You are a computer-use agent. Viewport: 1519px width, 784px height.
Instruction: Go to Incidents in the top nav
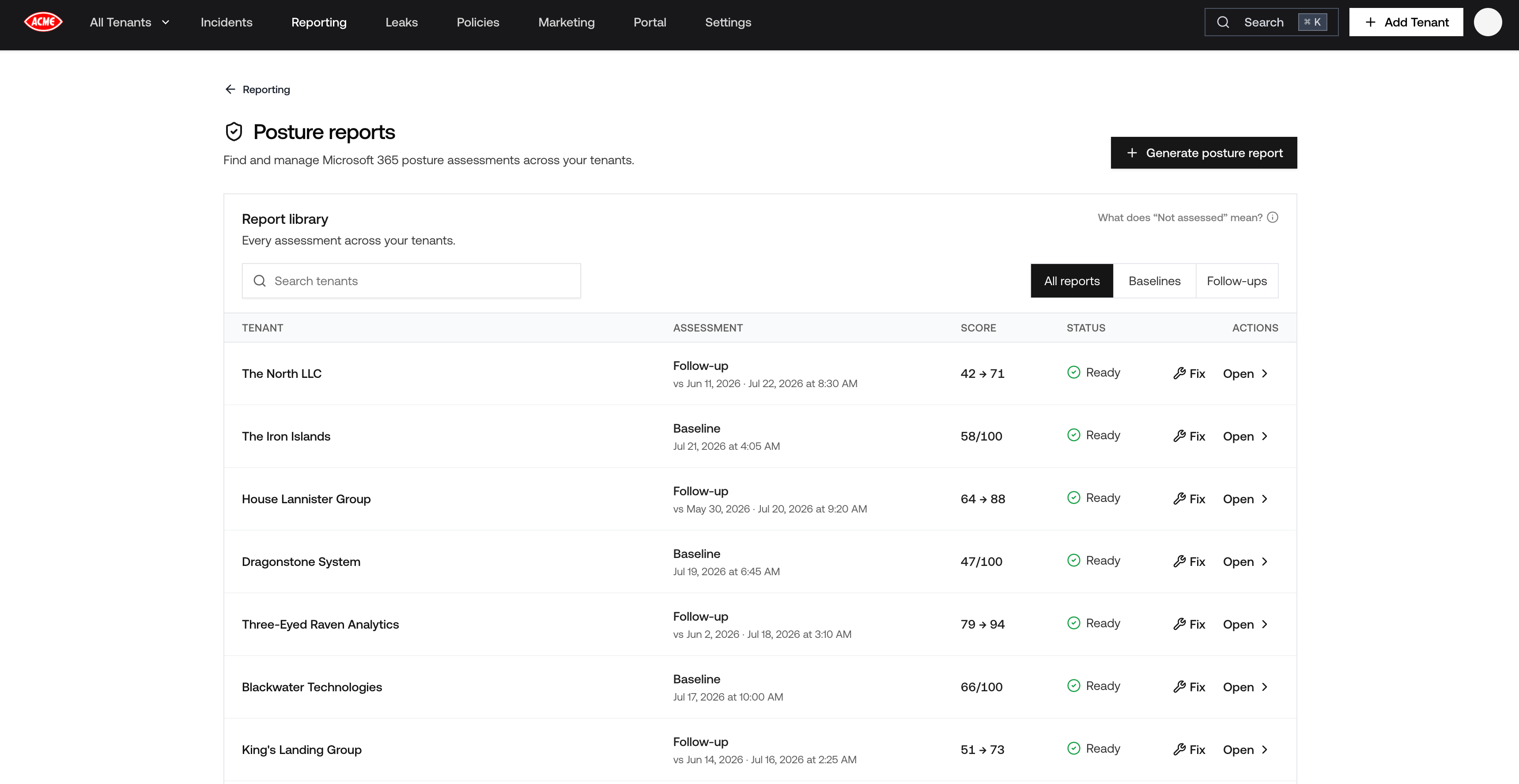[227, 22]
